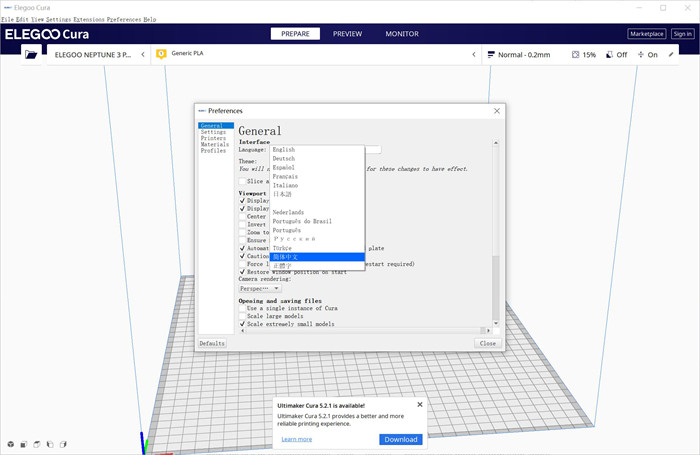Enable Use a single instance of Cura
This screenshot has height=455, width=700.
[x=242, y=308]
